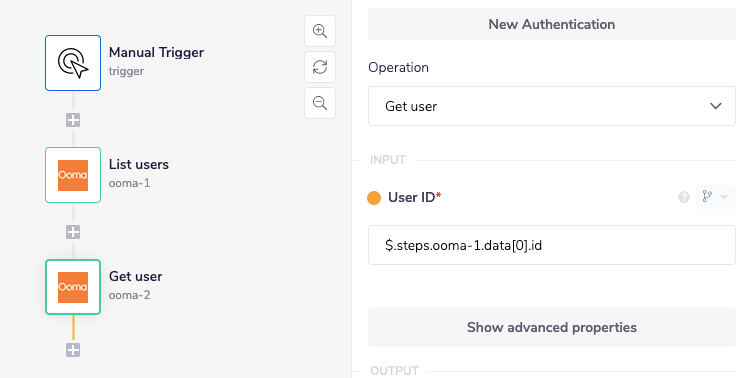Click the ooma-2 step identifier
Viewport: 740px width, 378px height.
pyautogui.click(x=129, y=295)
